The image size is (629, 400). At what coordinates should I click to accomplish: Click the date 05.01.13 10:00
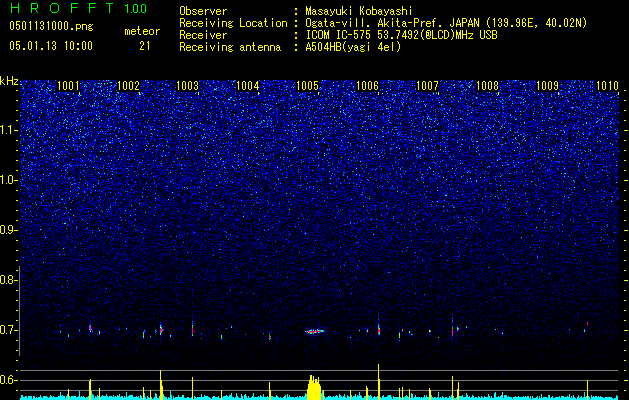pos(51,46)
